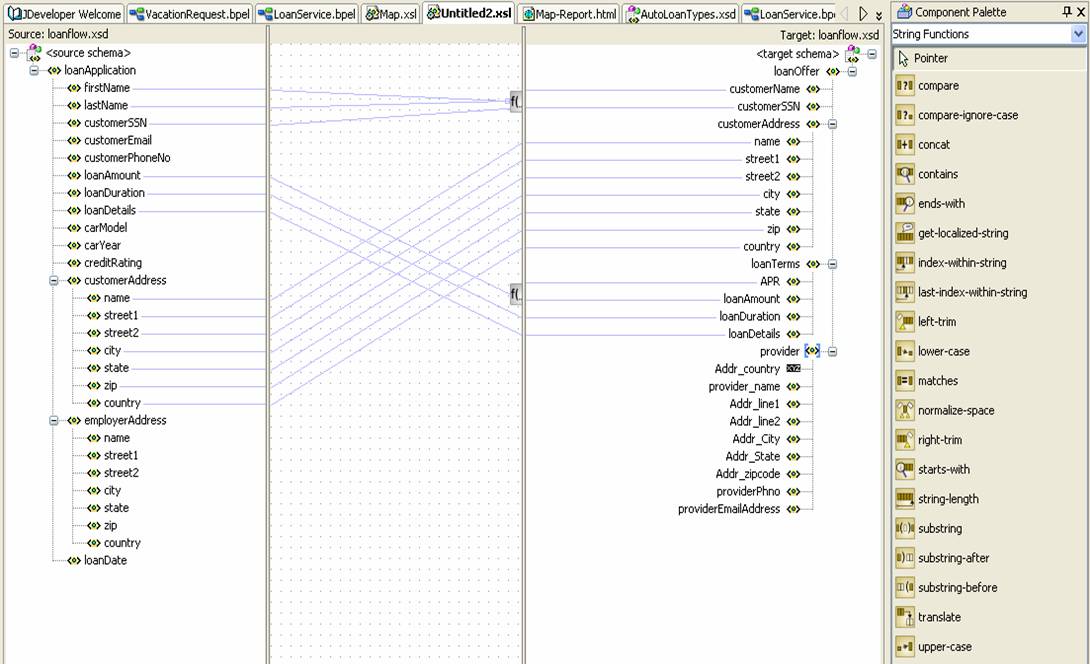This screenshot has height=664, width=1090.
Task: Collapse the provider node
Action: 832,352
